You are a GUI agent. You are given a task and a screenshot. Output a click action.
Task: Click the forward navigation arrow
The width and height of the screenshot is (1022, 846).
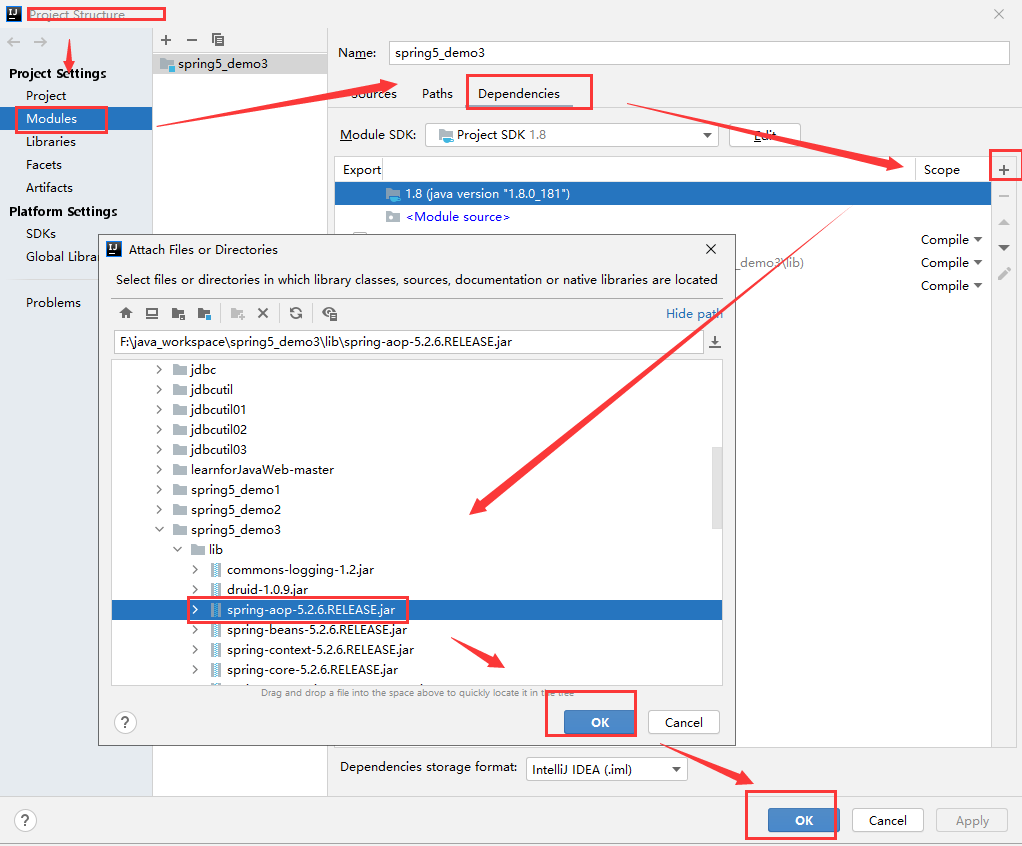(x=40, y=42)
